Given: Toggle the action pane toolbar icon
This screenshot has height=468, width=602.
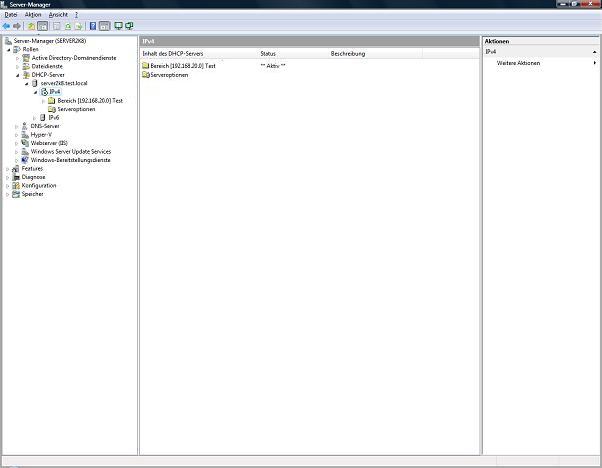Looking at the screenshot, I should pyautogui.click(x=104, y=26).
